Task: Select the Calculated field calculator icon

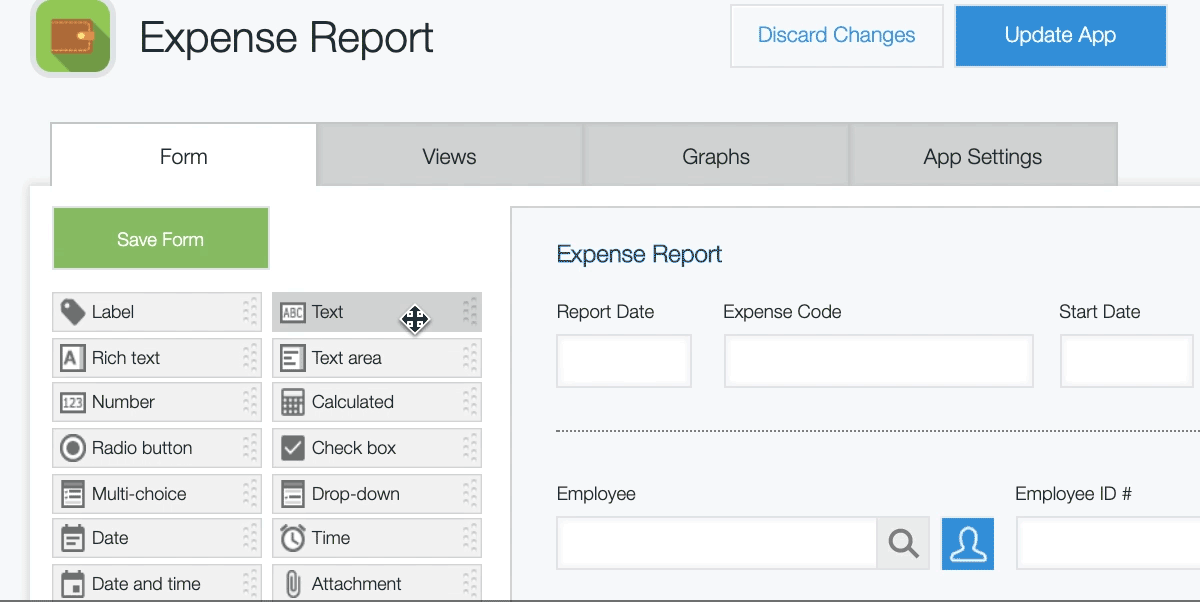Action: [293, 403]
